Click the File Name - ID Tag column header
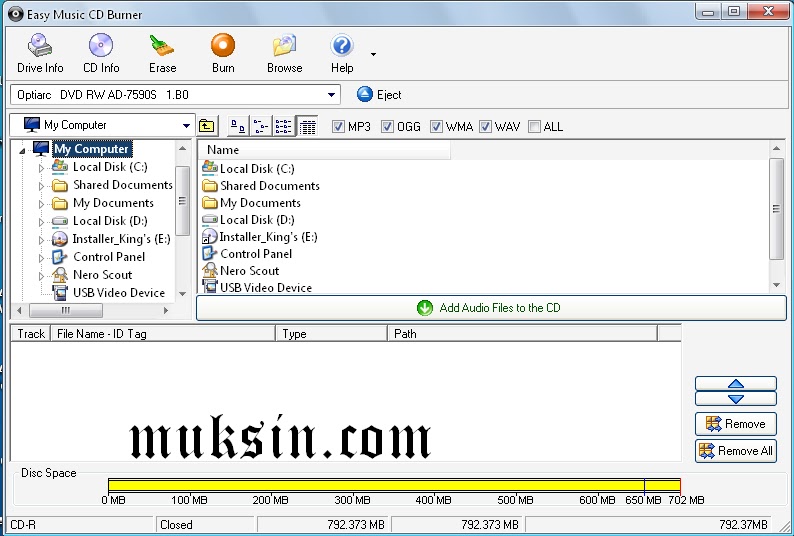794x536 pixels. [163, 333]
